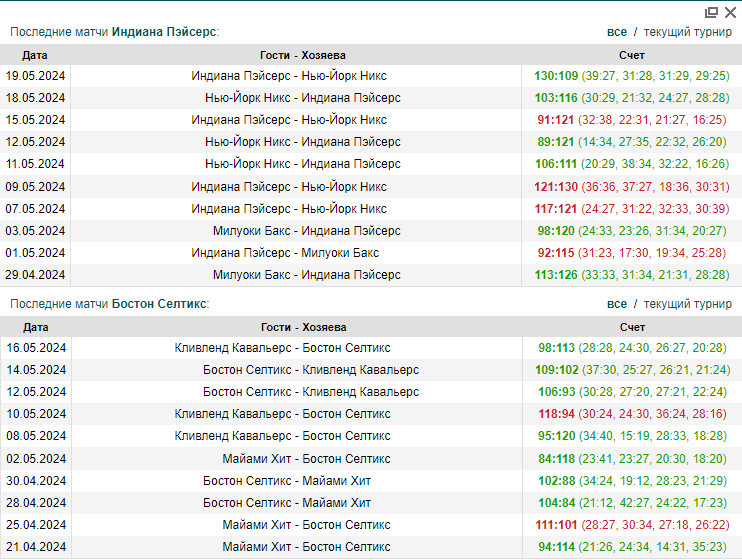Image resolution: width=742 pixels, height=560 pixels.
Task: Select Гости - Хозяева header in Boston table
Action: [304, 327]
